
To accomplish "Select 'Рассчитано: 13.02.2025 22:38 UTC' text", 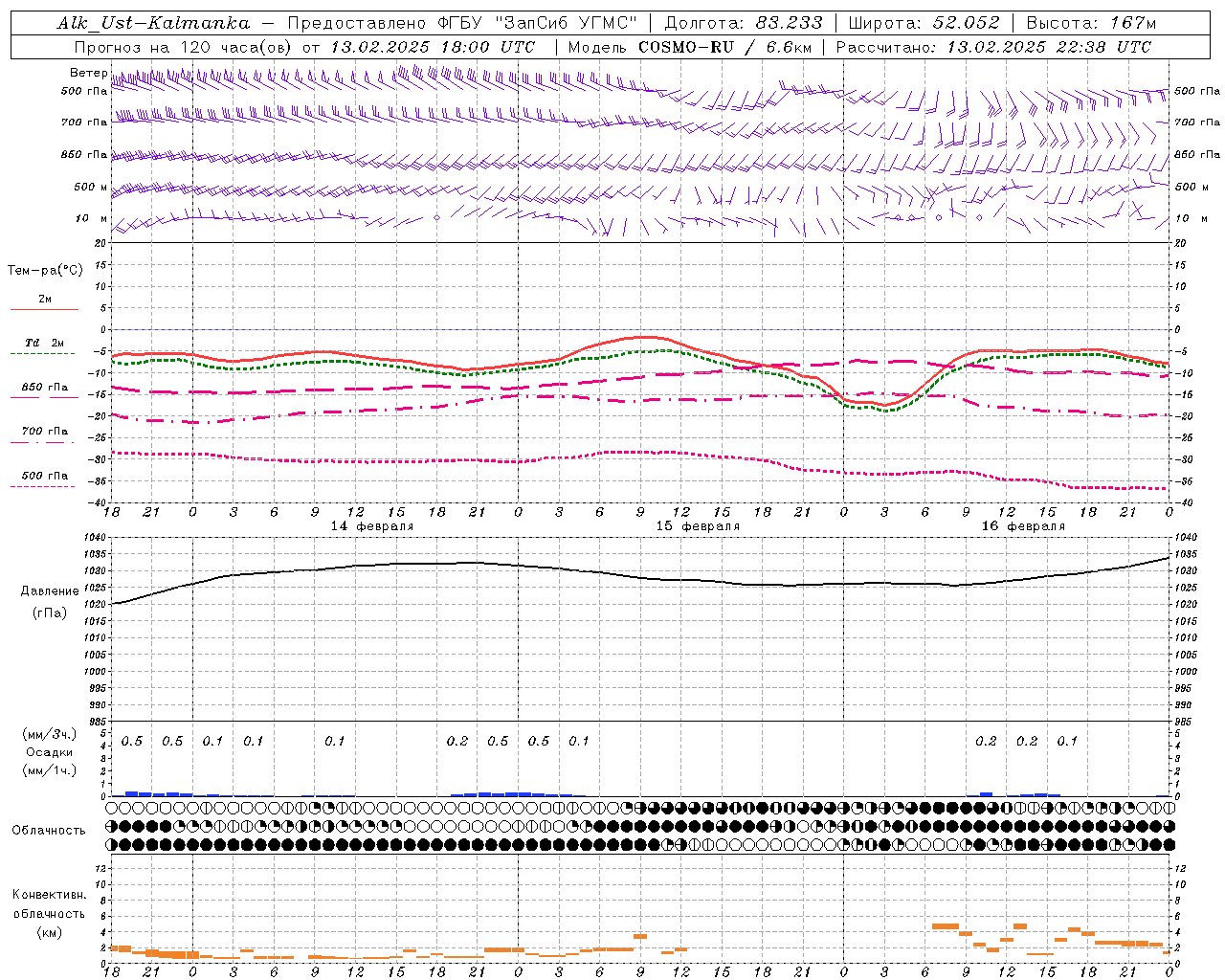I will click(x=993, y=47).
